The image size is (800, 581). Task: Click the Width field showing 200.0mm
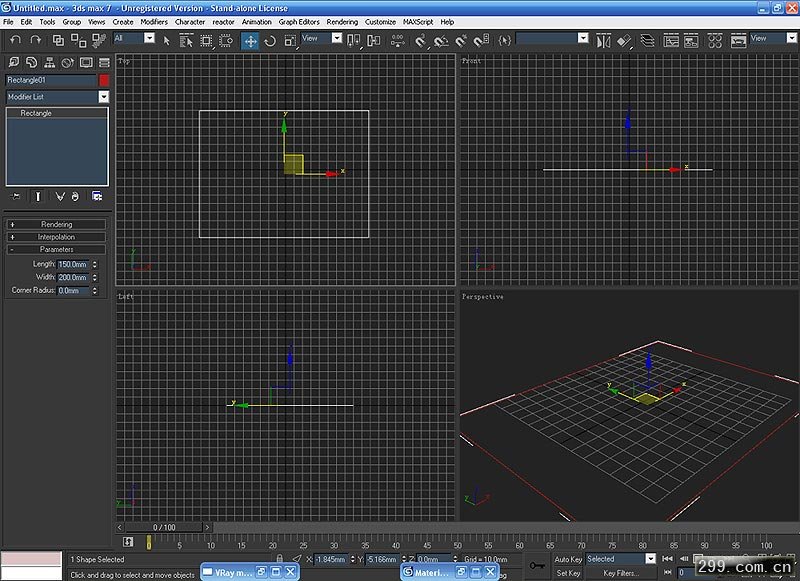coord(73,277)
